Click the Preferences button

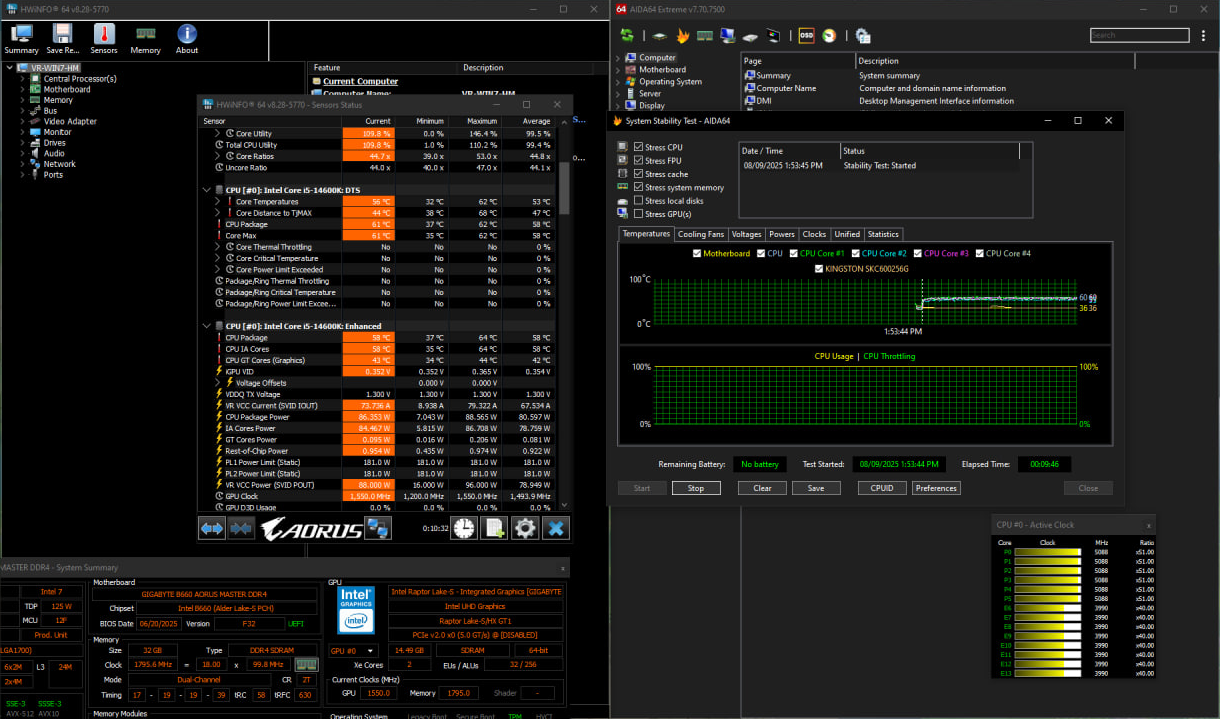point(936,488)
